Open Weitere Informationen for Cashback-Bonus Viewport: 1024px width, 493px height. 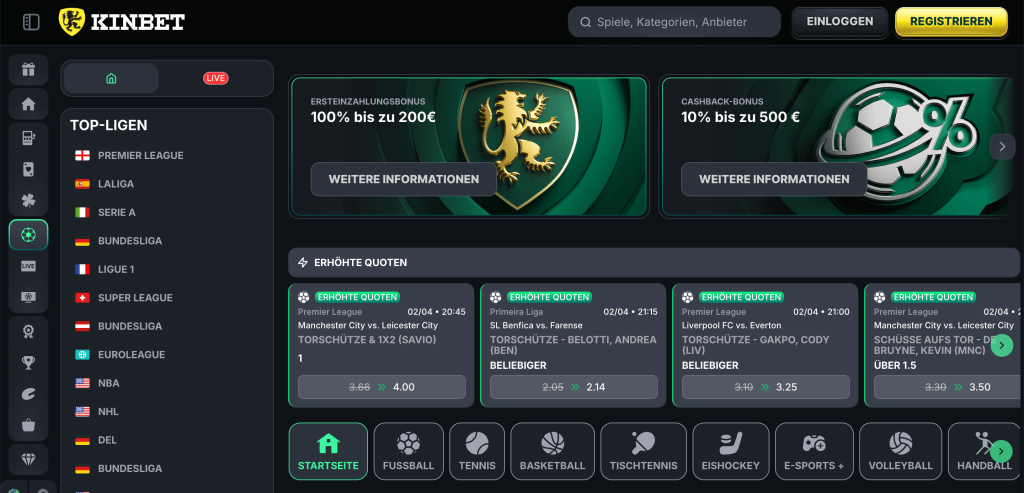tap(774, 180)
